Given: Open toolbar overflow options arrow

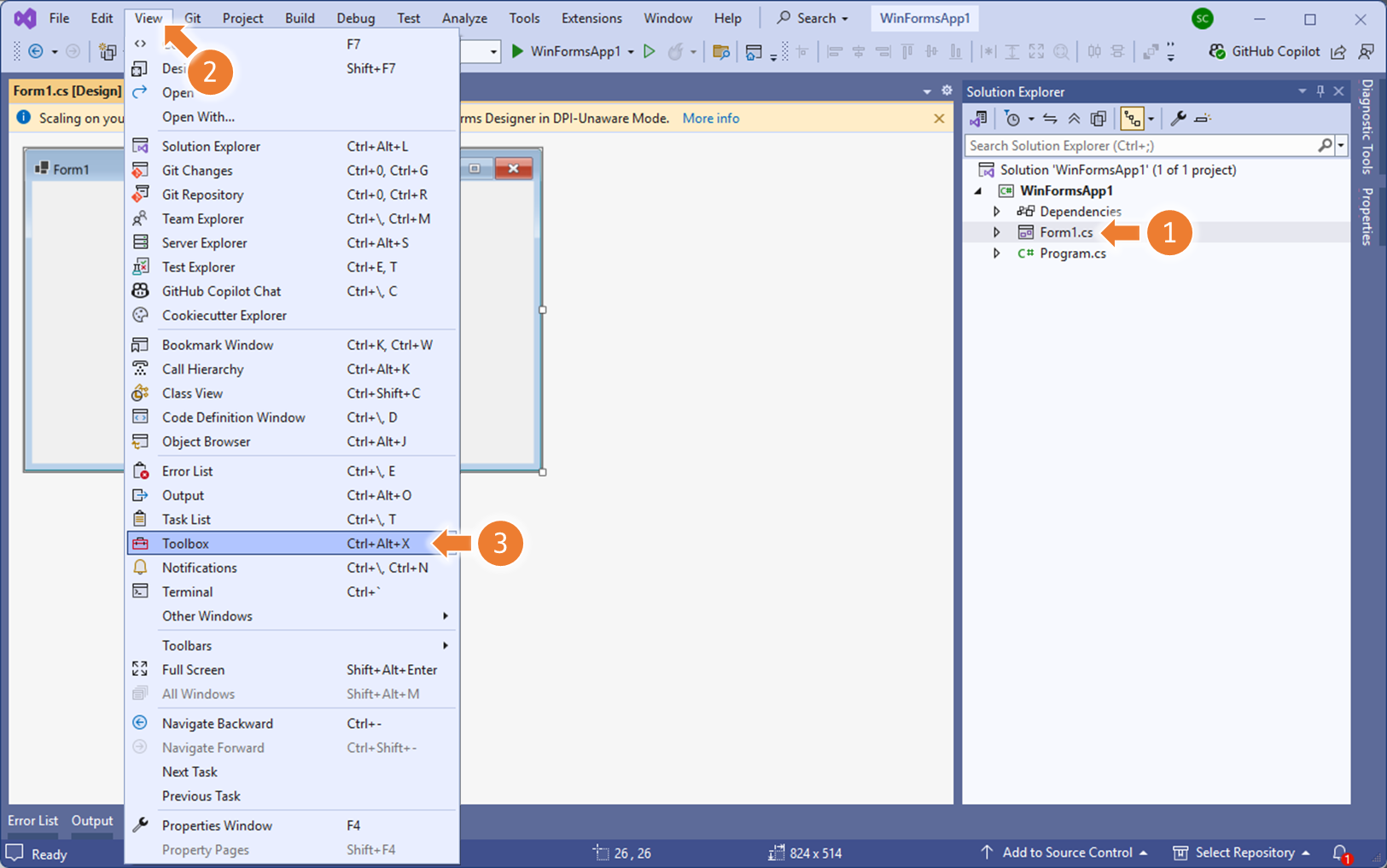Looking at the screenshot, I should point(1170,52).
